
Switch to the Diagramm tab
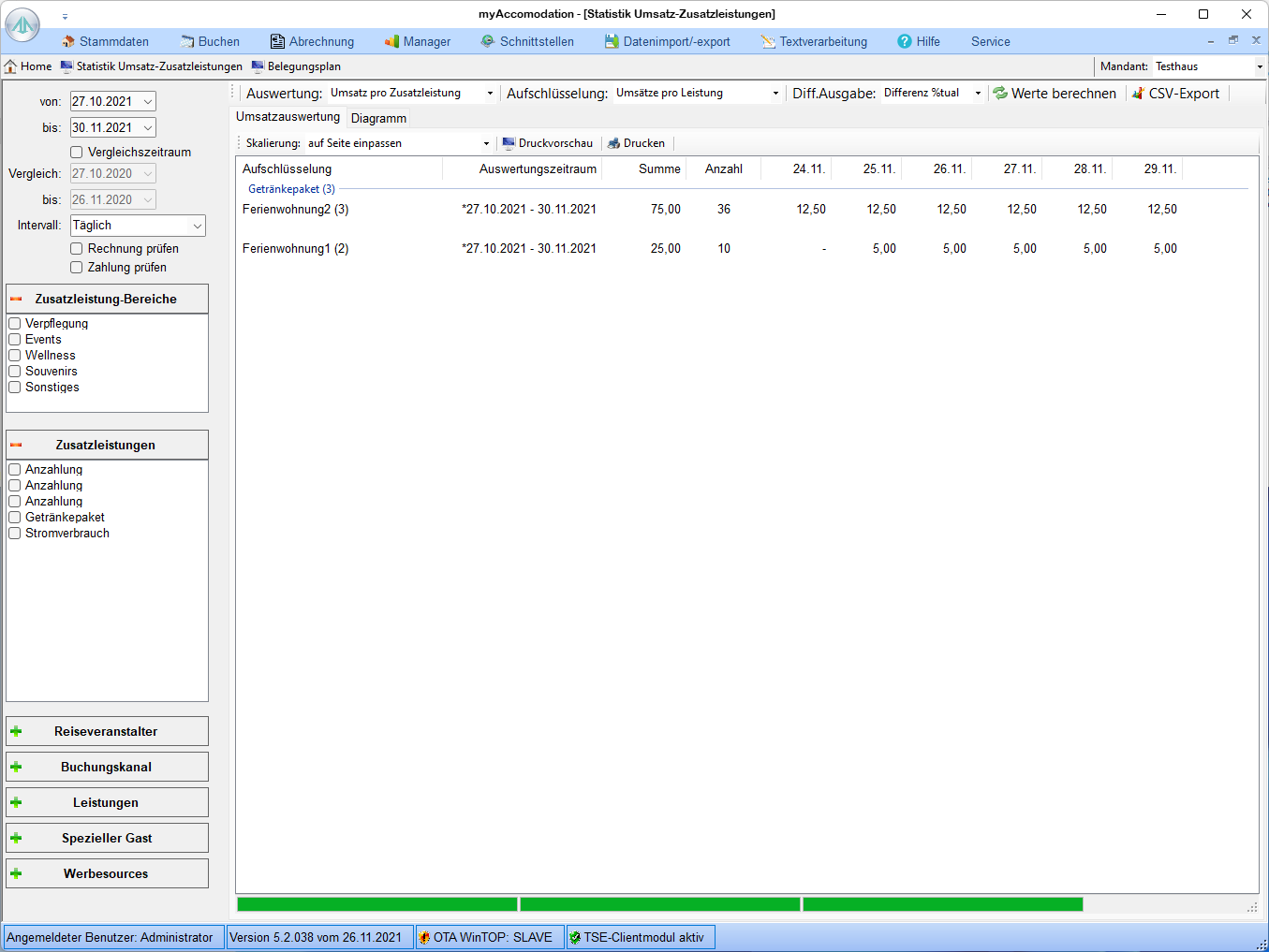(378, 118)
